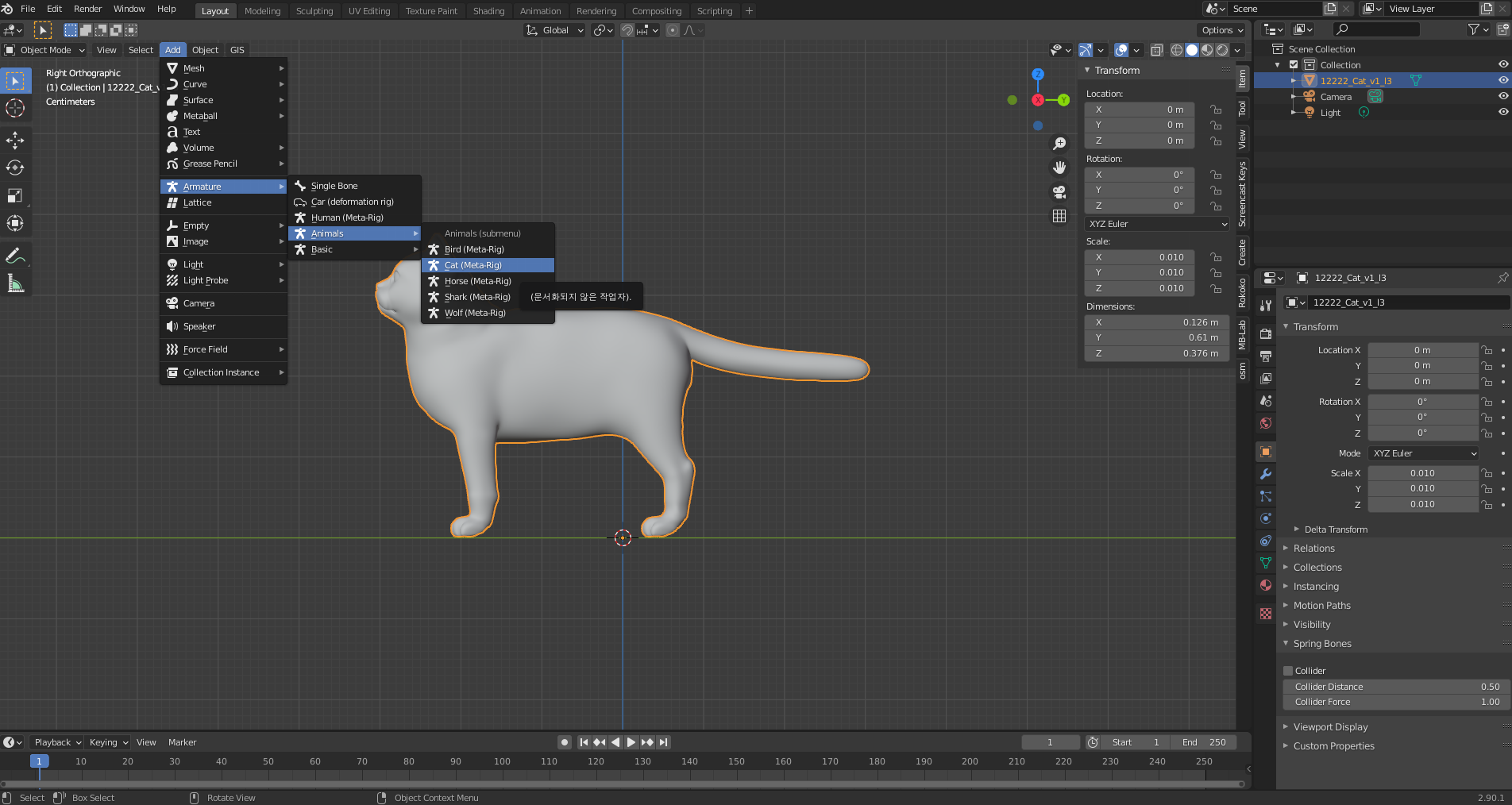
Task: Open the Marker menu in timeline
Action: [182, 742]
